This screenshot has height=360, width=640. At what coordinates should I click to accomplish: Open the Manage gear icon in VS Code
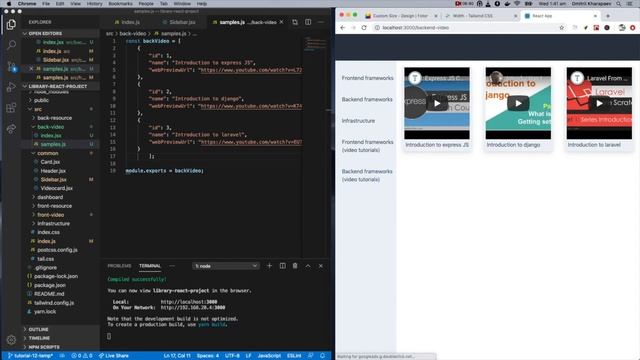click(x=11, y=340)
